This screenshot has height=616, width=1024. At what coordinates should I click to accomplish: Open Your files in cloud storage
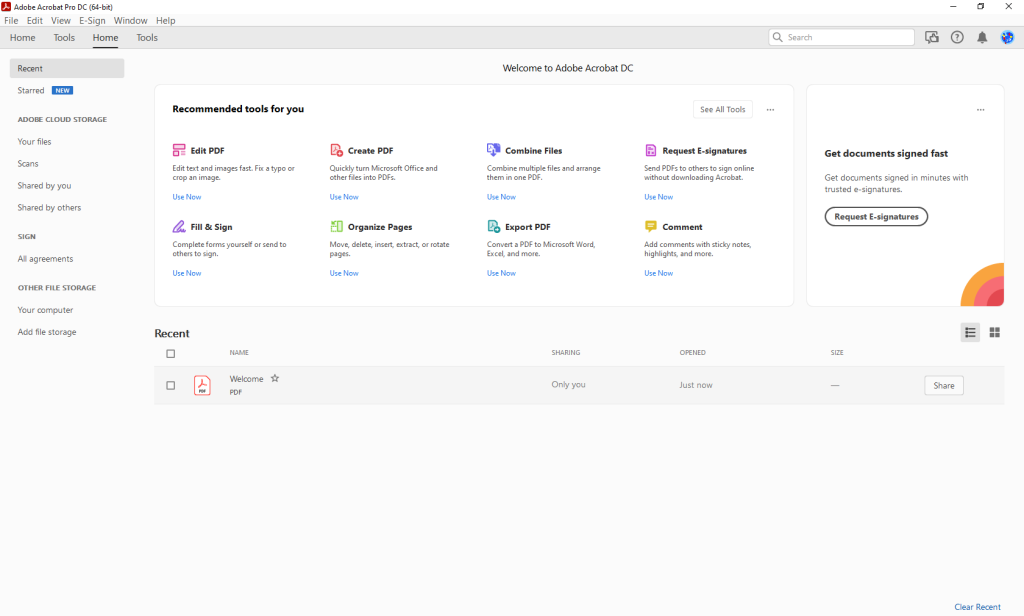(x=34, y=141)
